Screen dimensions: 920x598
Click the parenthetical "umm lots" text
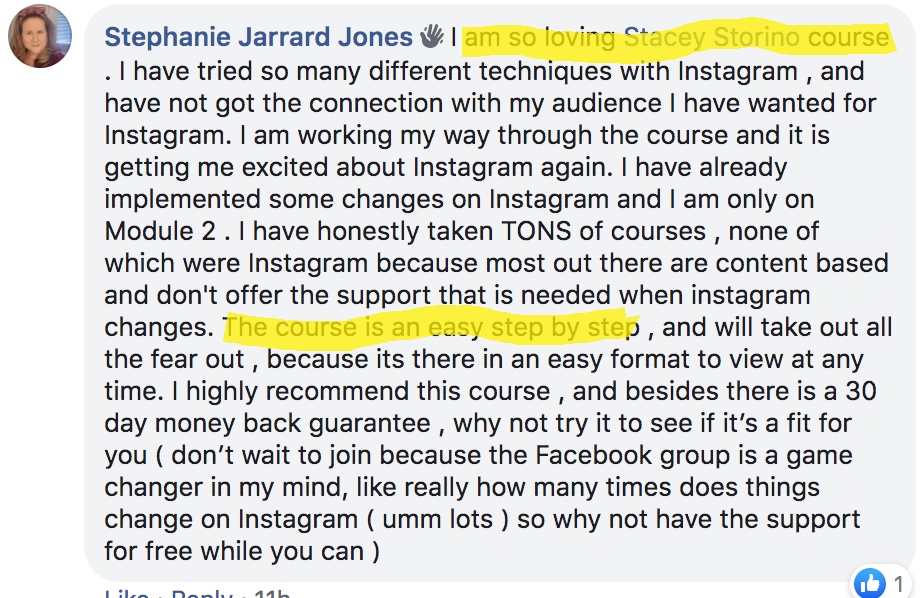coord(438,519)
